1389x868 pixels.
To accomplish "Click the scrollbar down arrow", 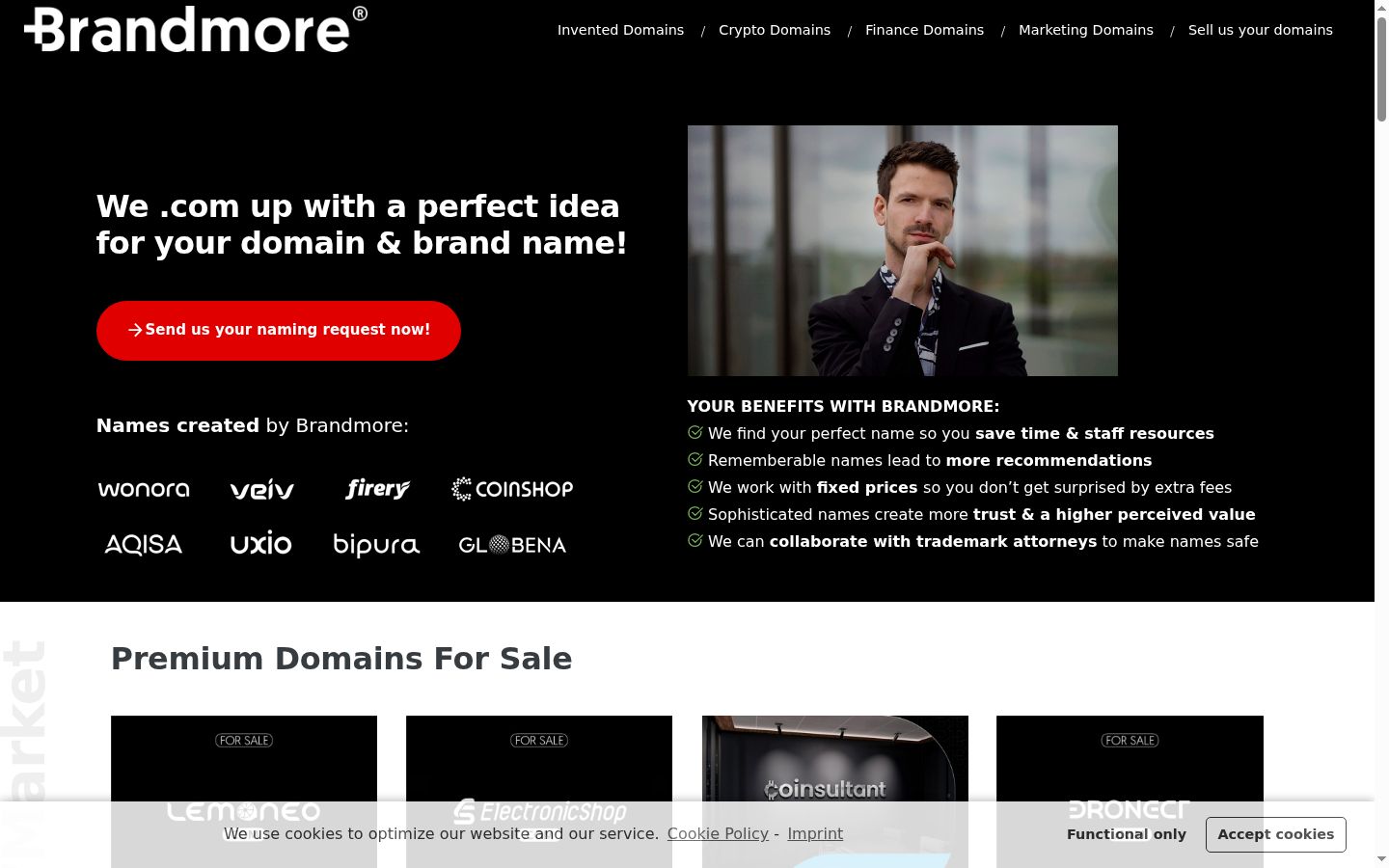I will point(1381,859).
